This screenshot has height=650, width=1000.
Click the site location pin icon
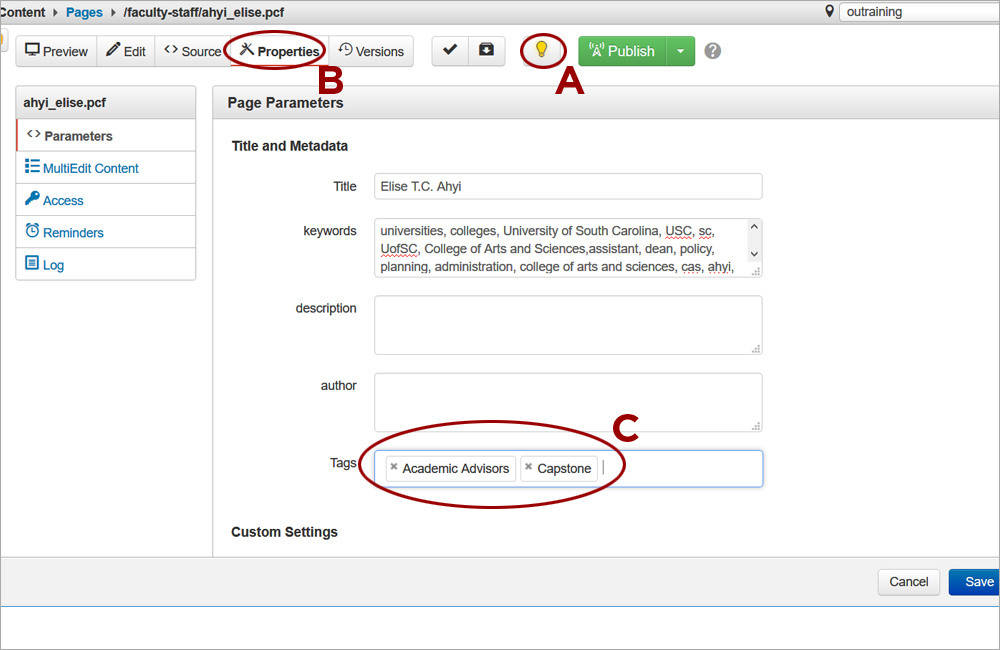click(829, 11)
